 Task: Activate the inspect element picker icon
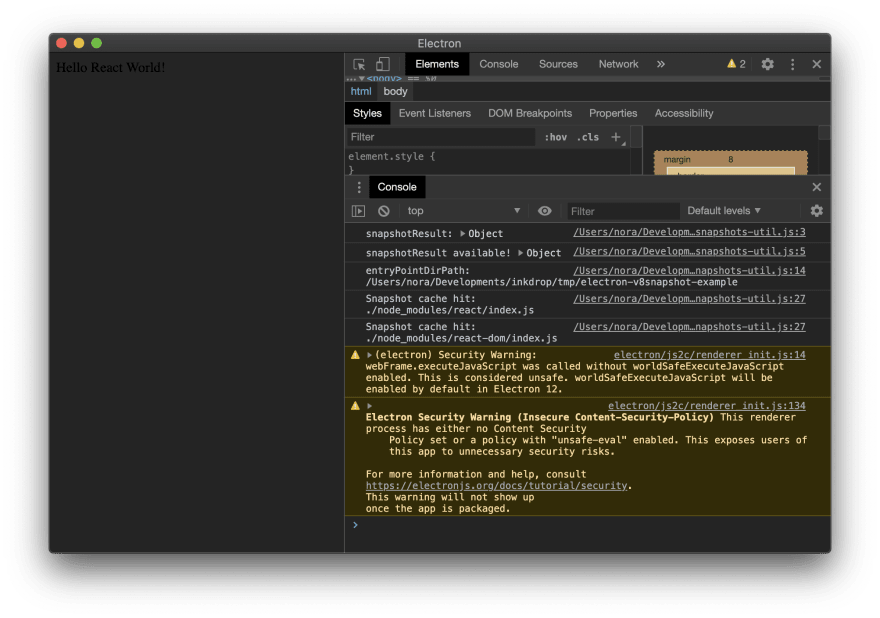coord(359,64)
